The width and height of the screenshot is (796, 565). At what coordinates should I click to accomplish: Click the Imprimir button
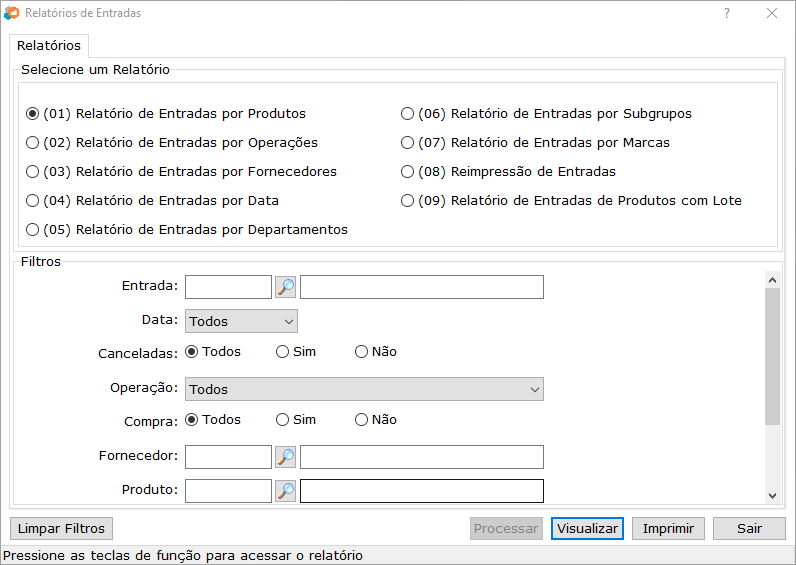click(668, 528)
